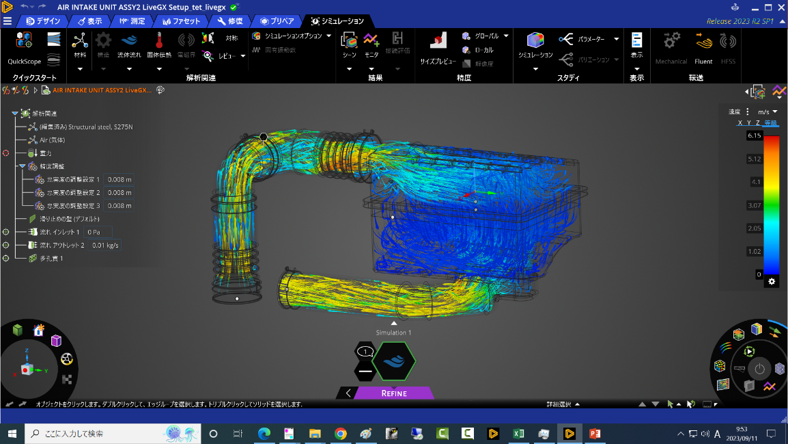Select the Y velocity component in the legend

tap(749, 123)
